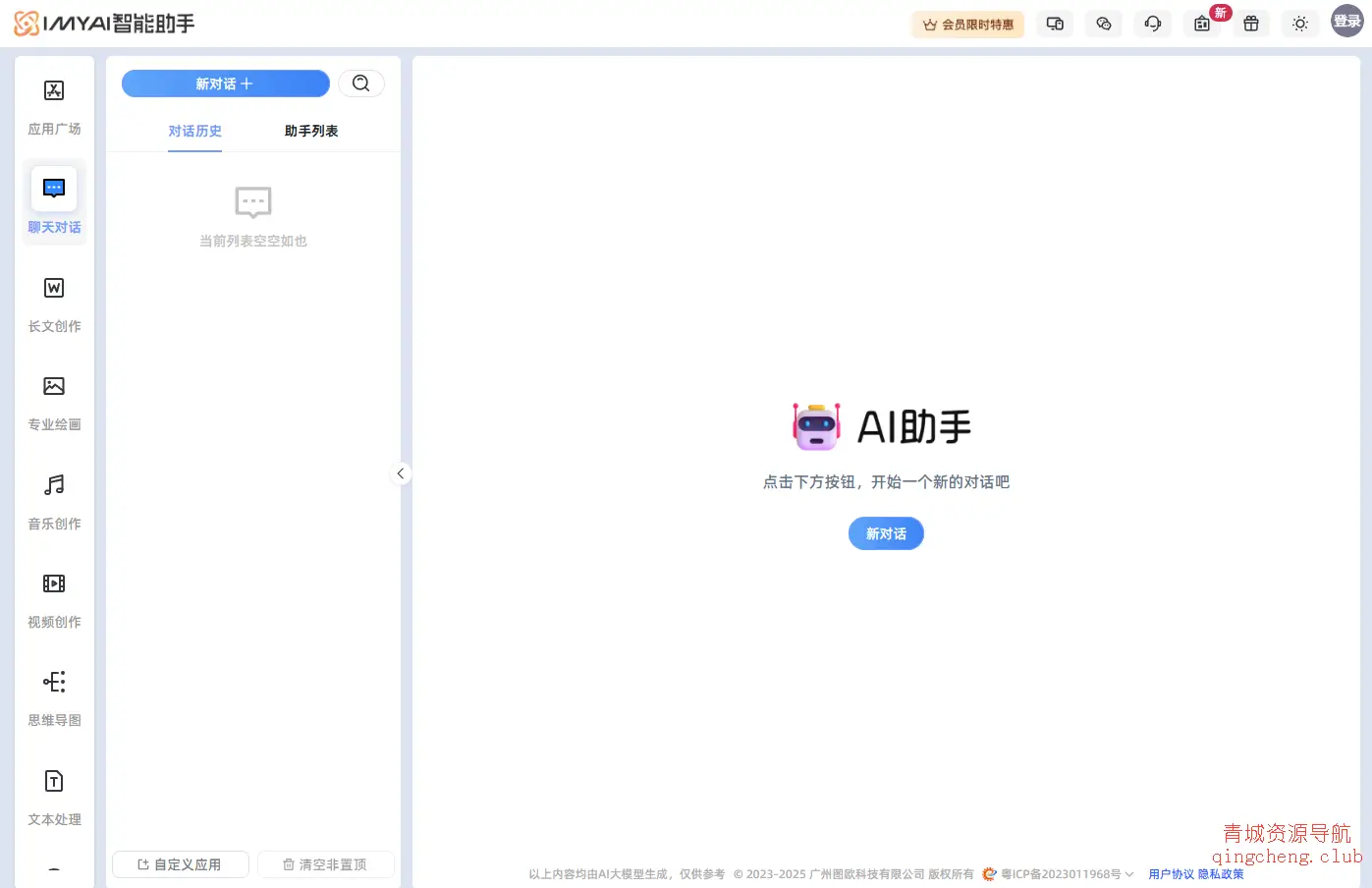
Task: Switch to the 助手列表 tab
Action: pyautogui.click(x=310, y=131)
